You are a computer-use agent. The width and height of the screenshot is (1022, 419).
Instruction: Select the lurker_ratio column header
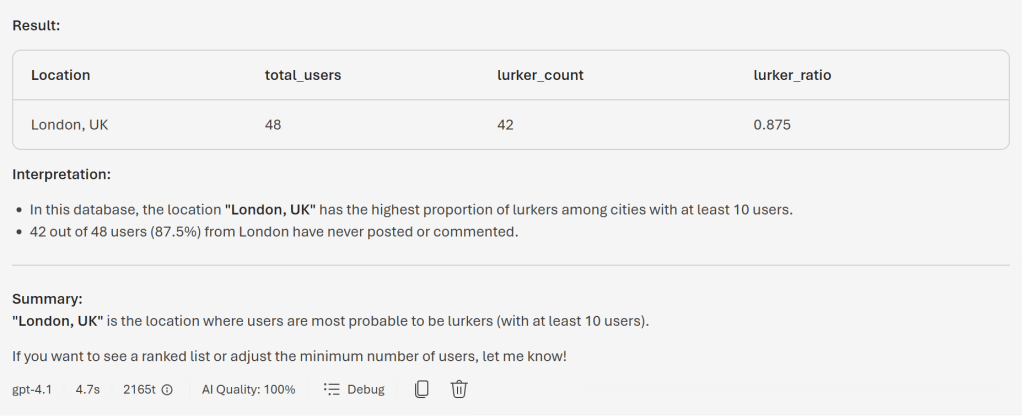point(792,75)
